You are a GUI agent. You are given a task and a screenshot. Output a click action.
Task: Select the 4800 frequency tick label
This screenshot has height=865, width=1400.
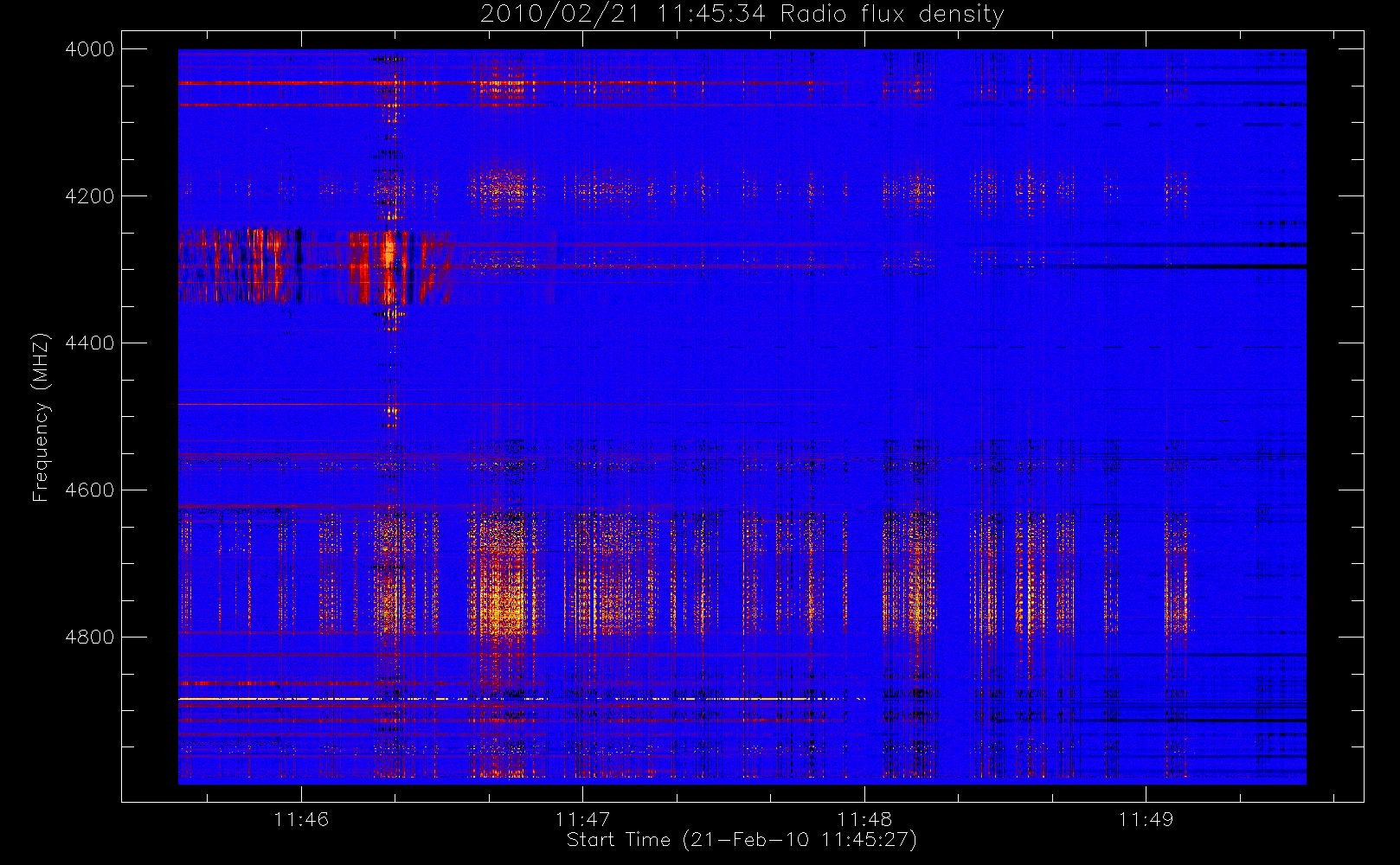(90, 638)
